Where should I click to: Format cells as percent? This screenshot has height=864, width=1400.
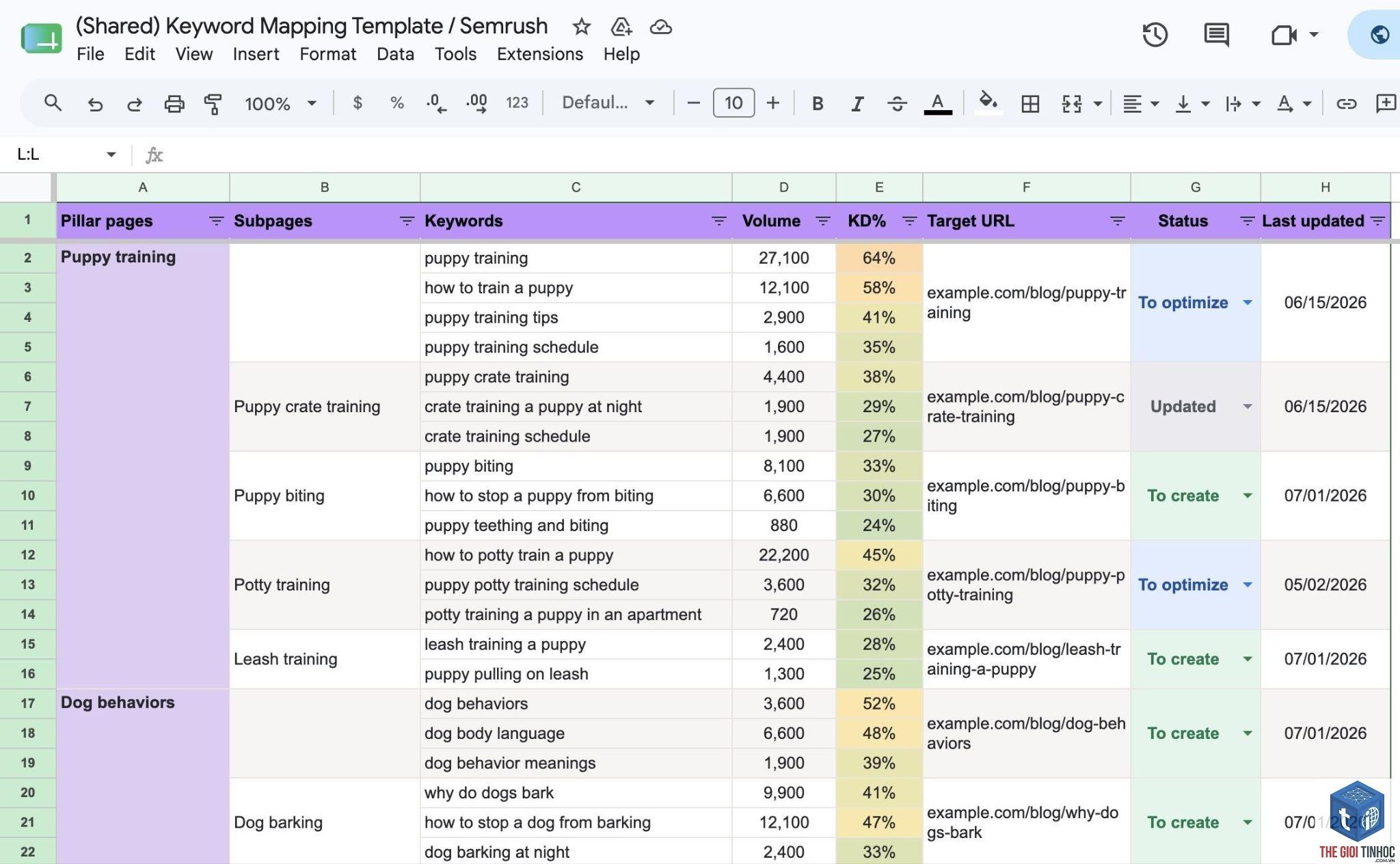(397, 103)
